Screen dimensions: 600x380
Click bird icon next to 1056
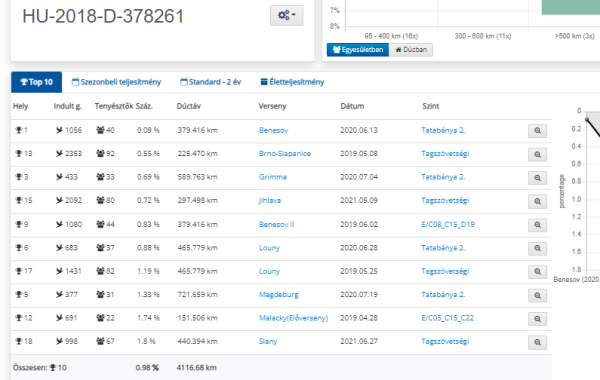coord(59,130)
